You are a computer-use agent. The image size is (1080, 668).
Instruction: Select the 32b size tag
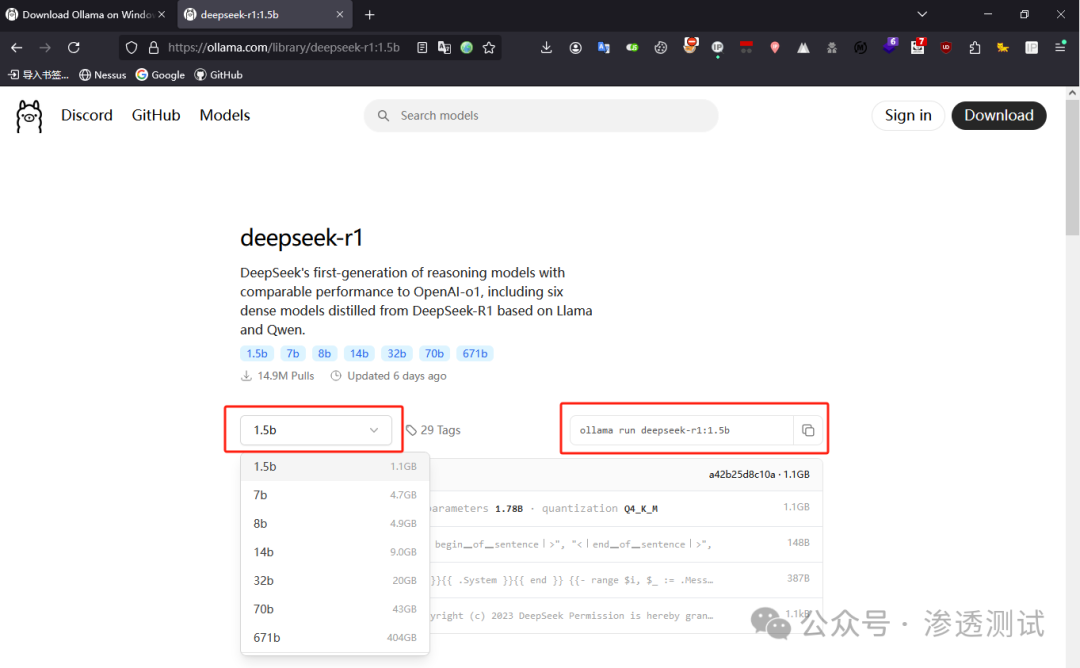tap(397, 353)
